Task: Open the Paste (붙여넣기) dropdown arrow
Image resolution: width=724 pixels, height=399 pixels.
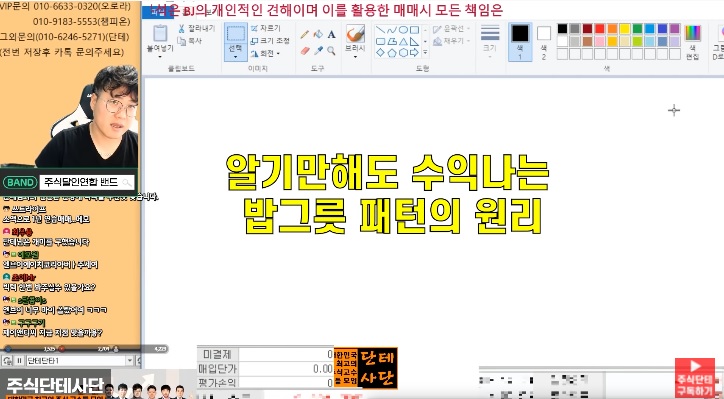Action: click(160, 57)
